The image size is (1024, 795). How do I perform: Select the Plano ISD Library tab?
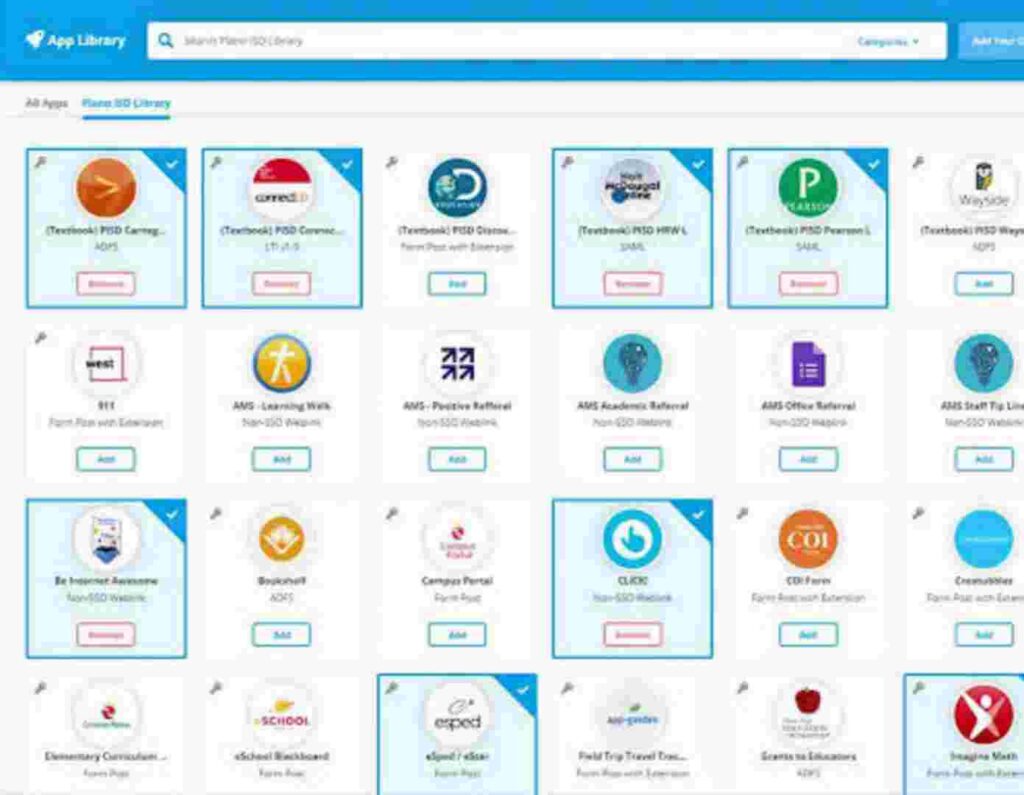coord(126,103)
